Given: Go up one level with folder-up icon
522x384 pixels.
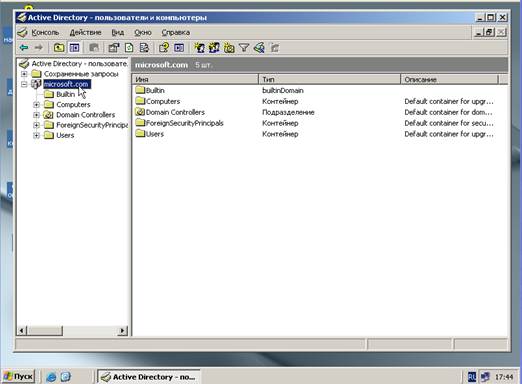Looking at the screenshot, I should tap(59, 48).
